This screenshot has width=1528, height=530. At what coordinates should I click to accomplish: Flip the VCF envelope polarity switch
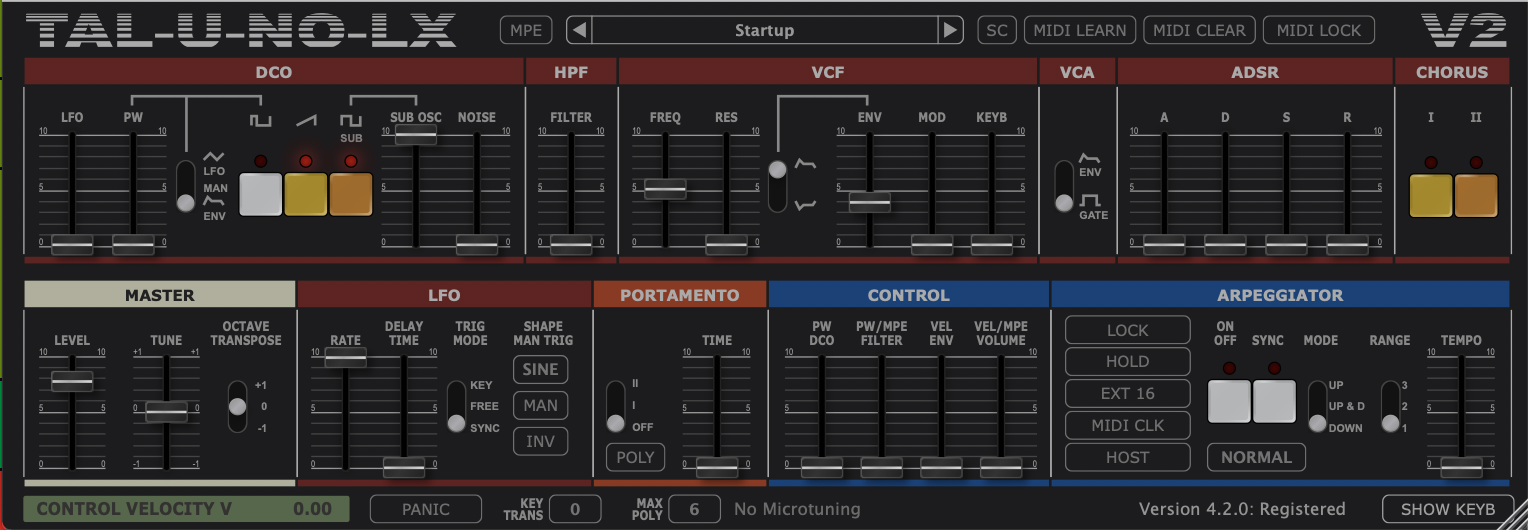pos(778,185)
